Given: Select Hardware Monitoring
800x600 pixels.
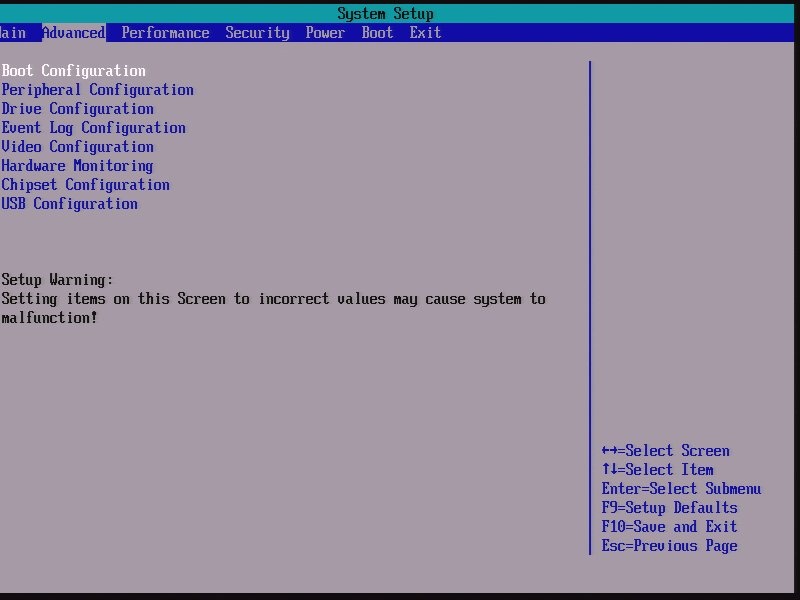Looking at the screenshot, I should click(77, 165).
